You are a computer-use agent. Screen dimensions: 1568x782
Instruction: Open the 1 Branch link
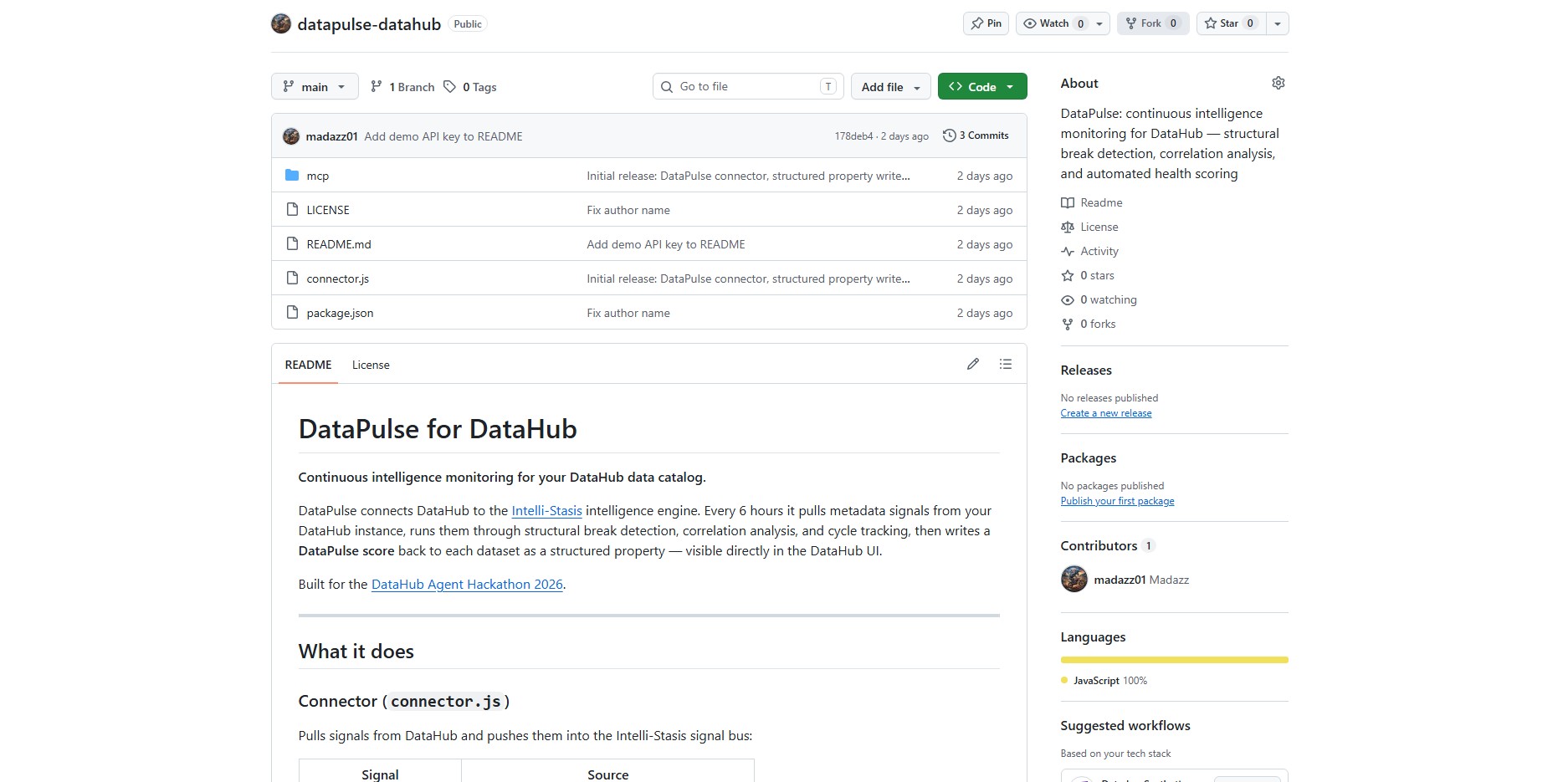[x=402, y=86]
